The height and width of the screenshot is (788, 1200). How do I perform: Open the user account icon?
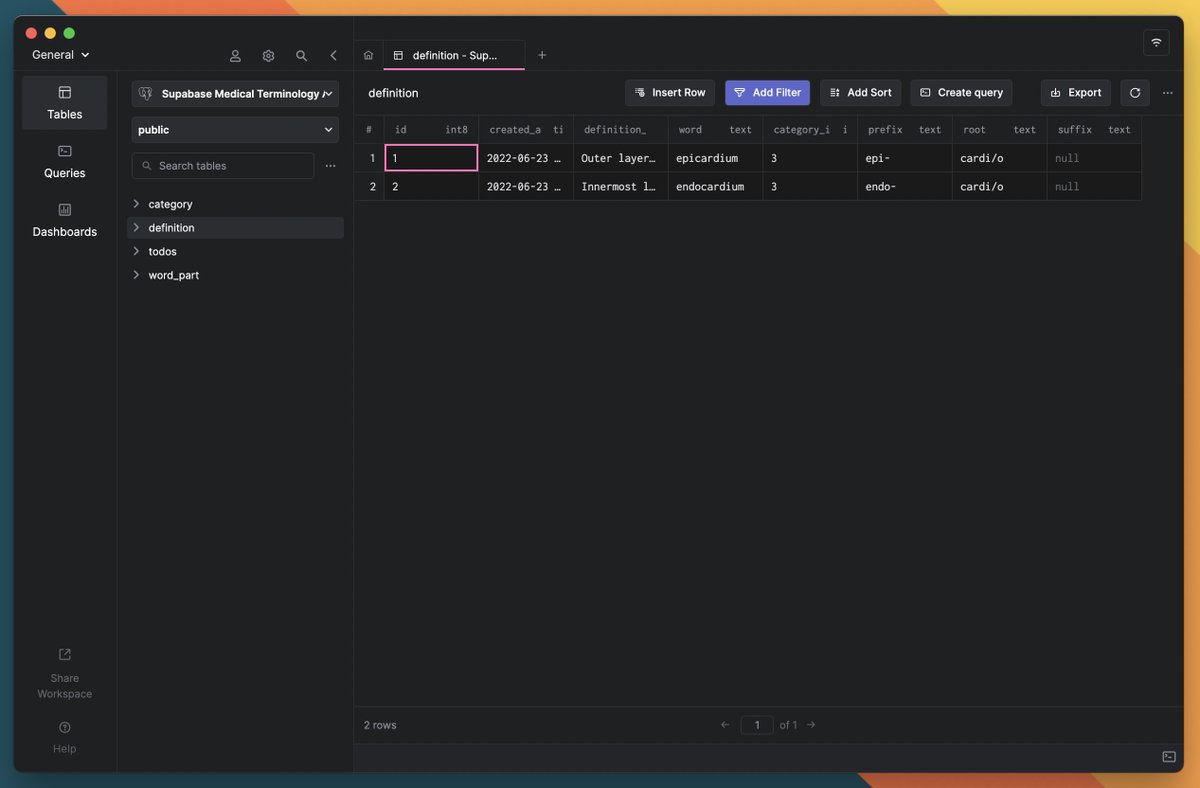(235, 56)
